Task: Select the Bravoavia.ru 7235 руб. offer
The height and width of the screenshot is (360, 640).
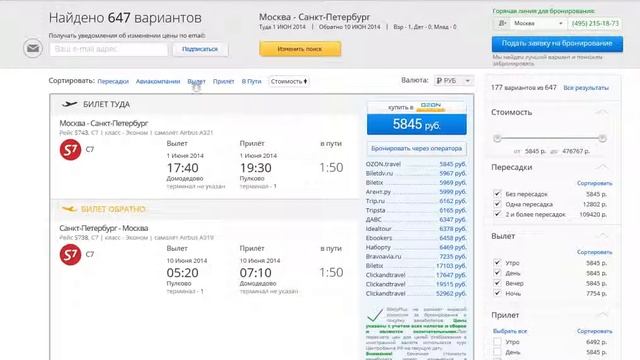Action: [416, 256]
